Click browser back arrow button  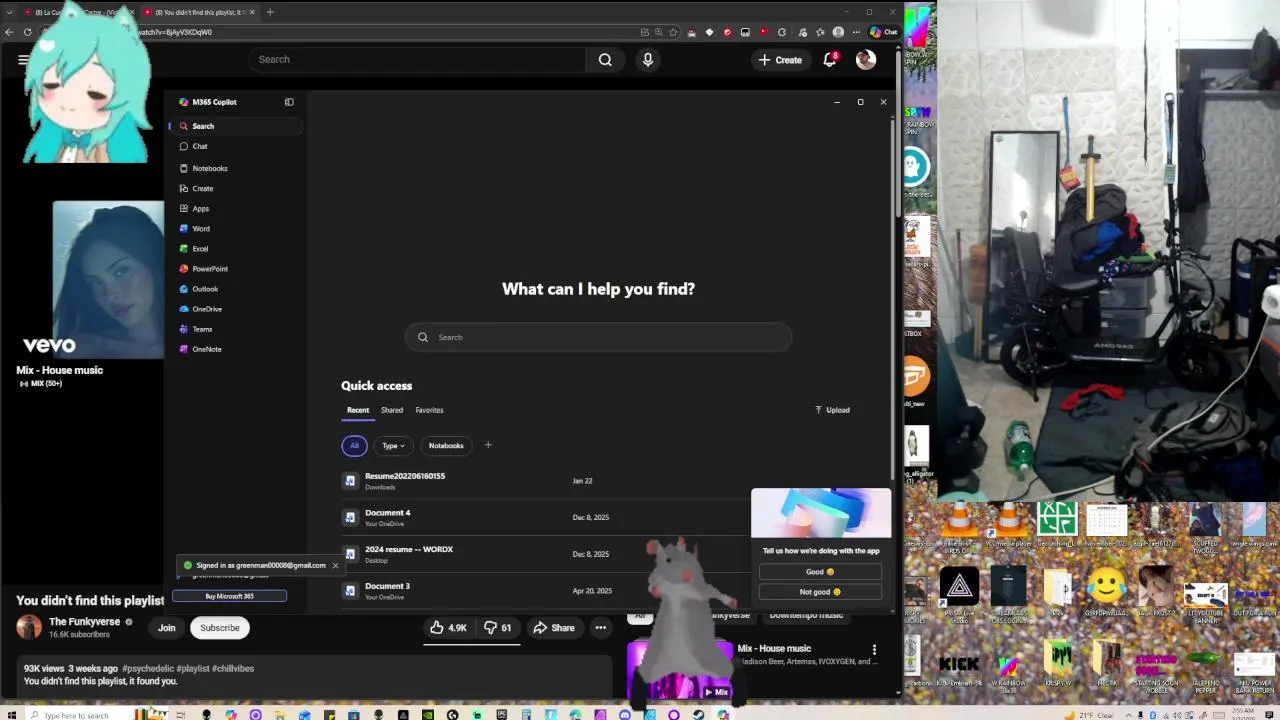point(9,32)
